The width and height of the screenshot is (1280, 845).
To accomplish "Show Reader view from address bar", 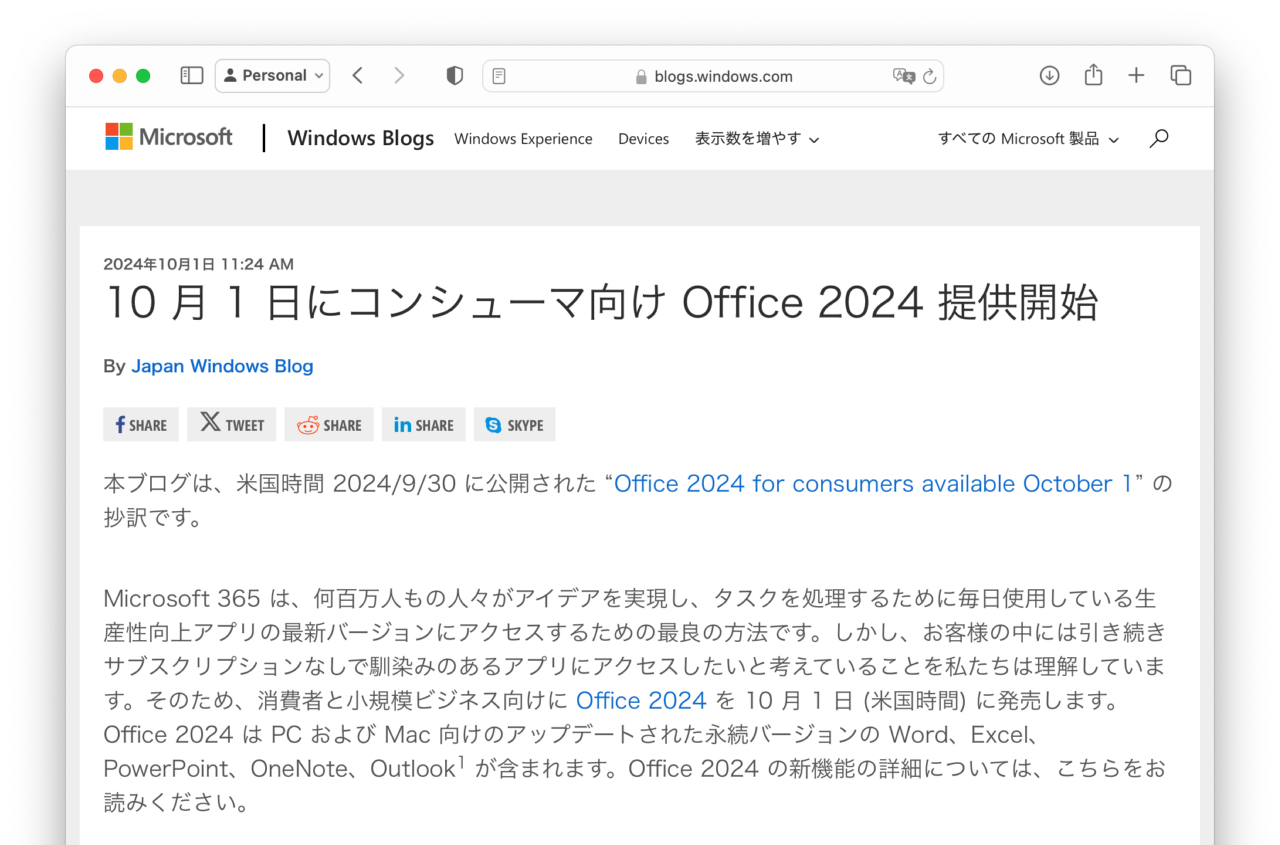I will tap(499, 76).
